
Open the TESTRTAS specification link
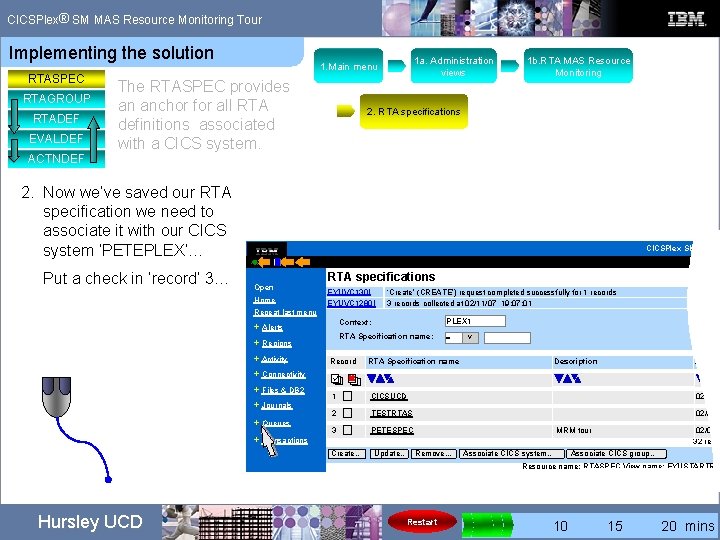point(392,413)
